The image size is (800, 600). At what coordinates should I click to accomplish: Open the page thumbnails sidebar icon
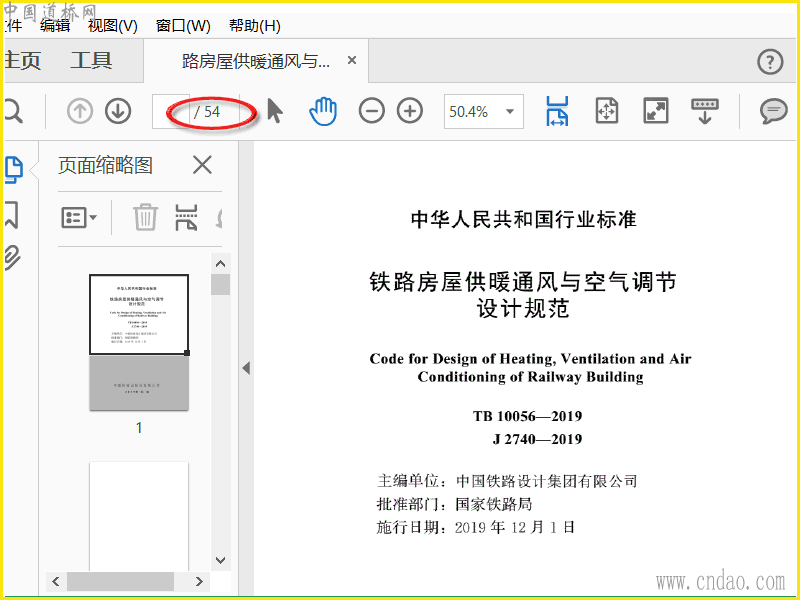[14, 169]
